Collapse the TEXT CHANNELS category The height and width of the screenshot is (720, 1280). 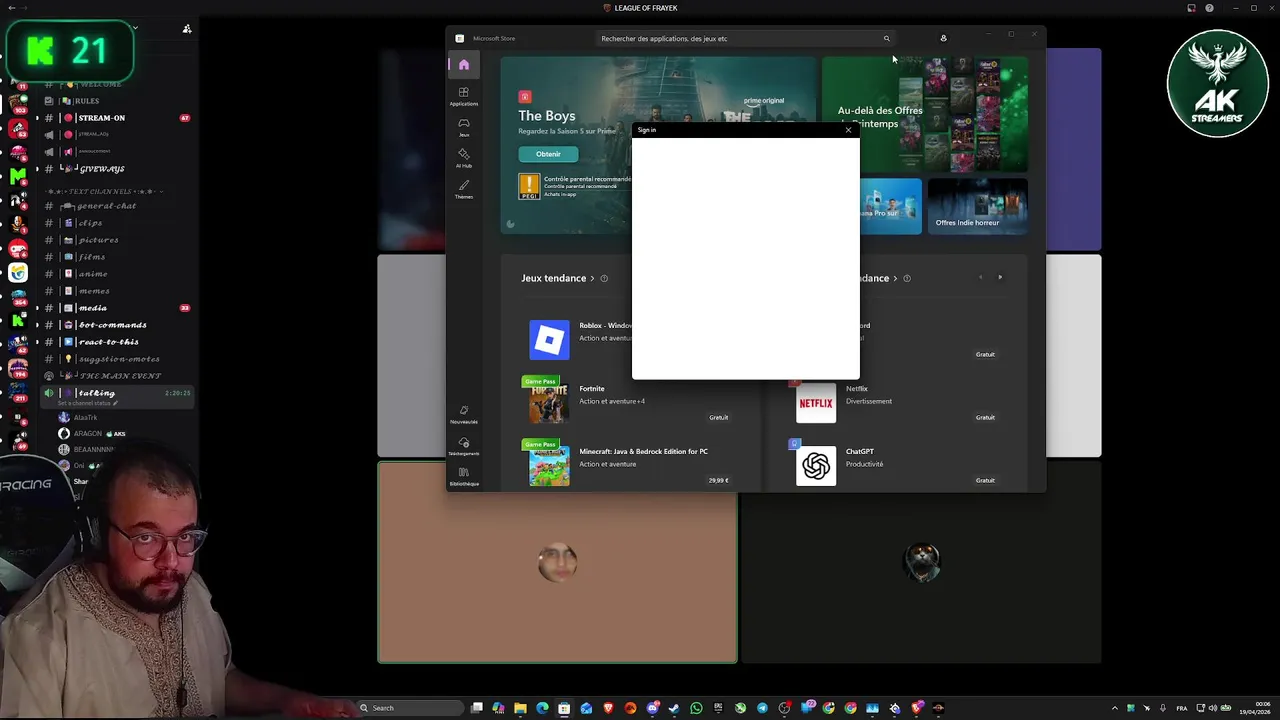pyautogui.click(x=104, y=191)
